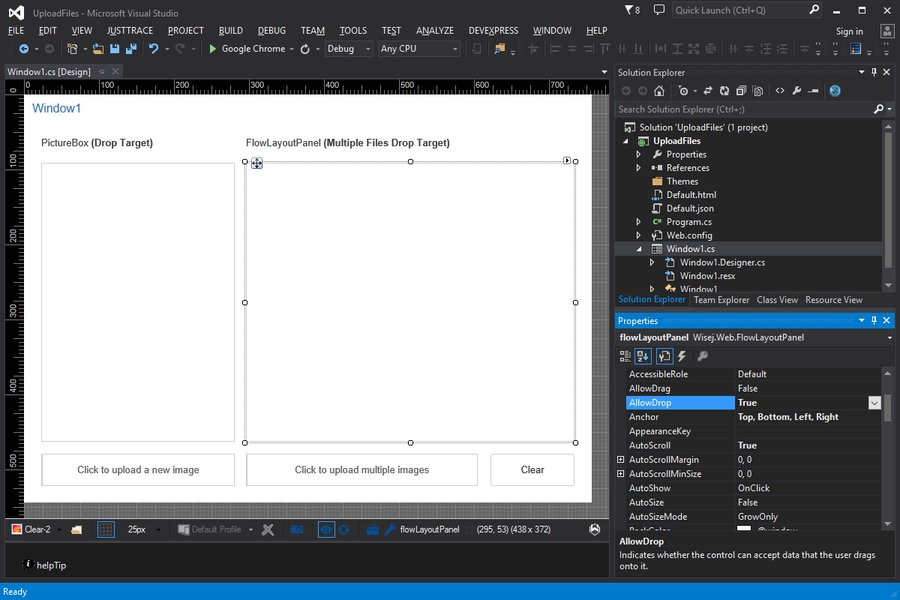Click the Save All toolbar icon

(x=131, y=48)
